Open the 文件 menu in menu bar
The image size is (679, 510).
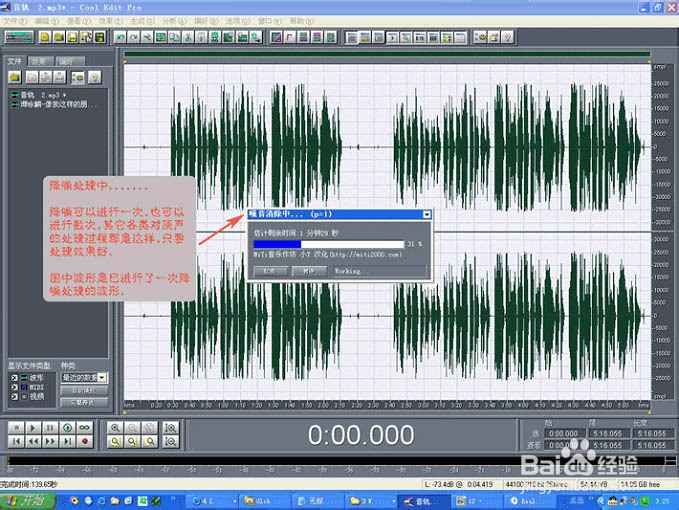coord(14,21)
